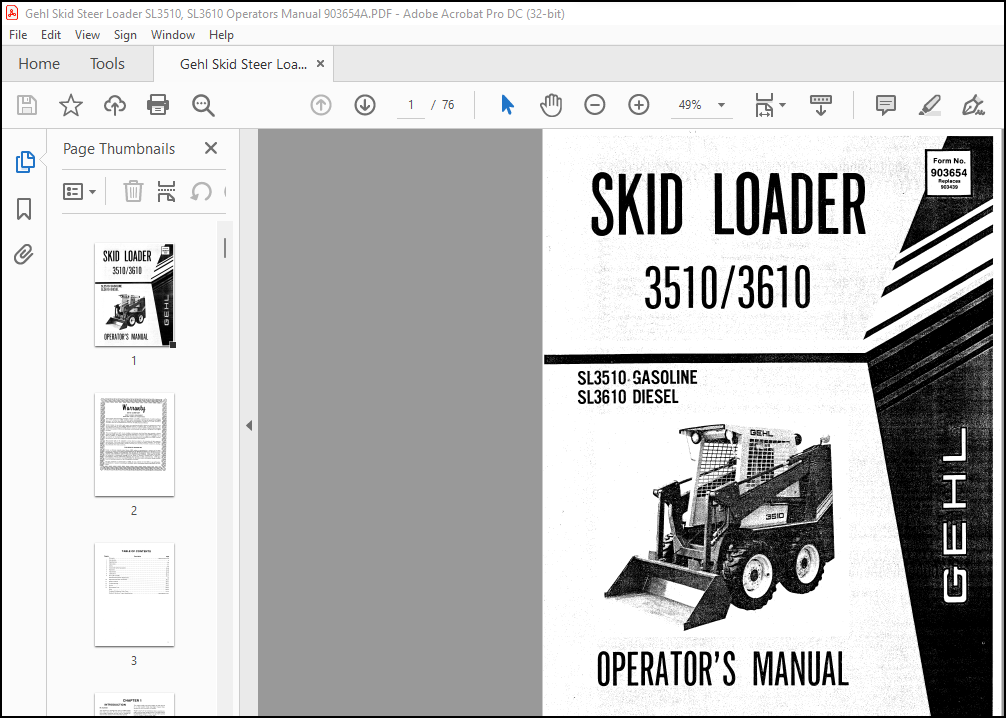Switch to the Tools tab

tap(107, 64)
